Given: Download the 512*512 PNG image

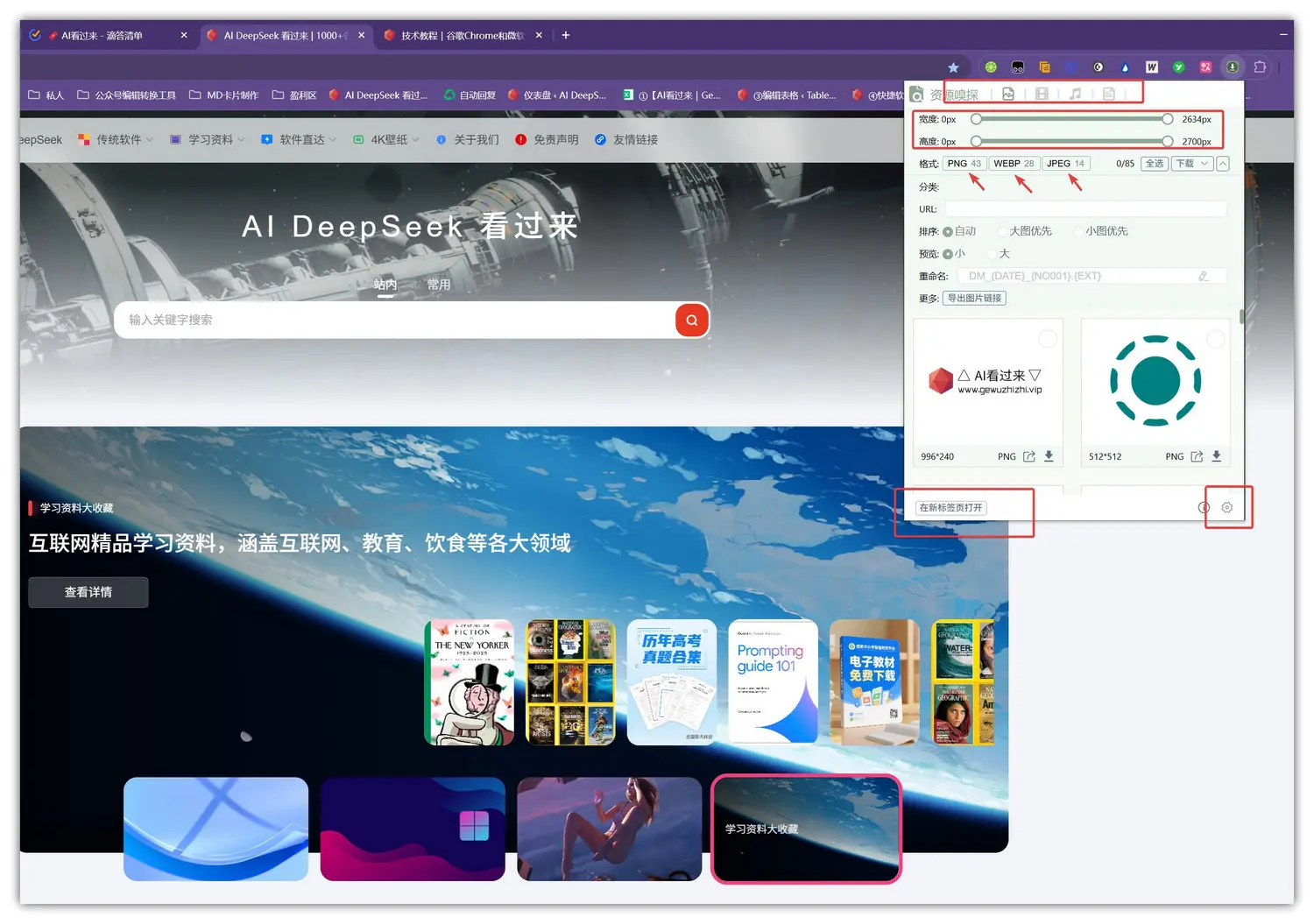Looking at the screenshot, I should 1216,456.
